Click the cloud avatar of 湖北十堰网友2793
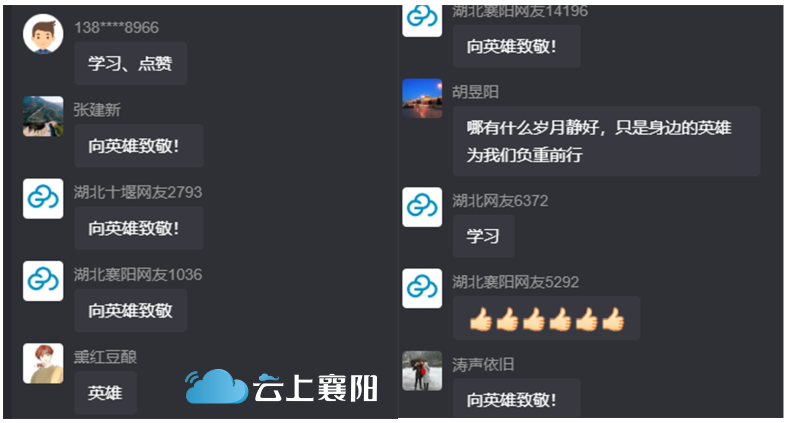The height and width of the screenshot is (423, 788). pyautogui.click(x=43, y=198)
